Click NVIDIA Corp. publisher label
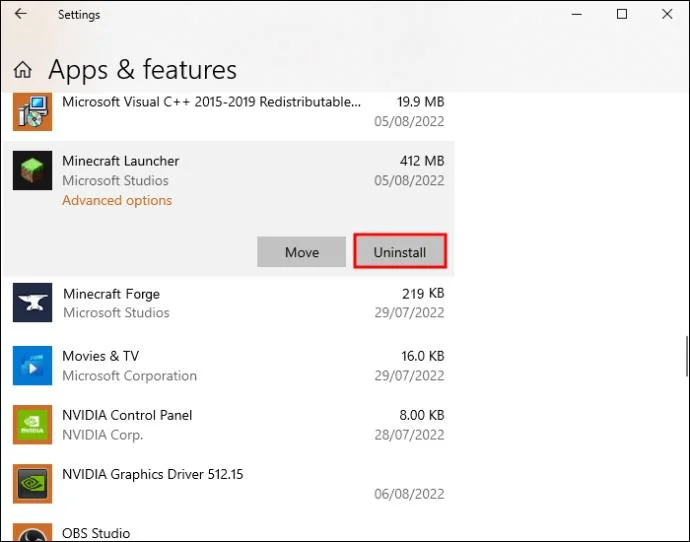690x542 pixels. [x=103, y=435]
